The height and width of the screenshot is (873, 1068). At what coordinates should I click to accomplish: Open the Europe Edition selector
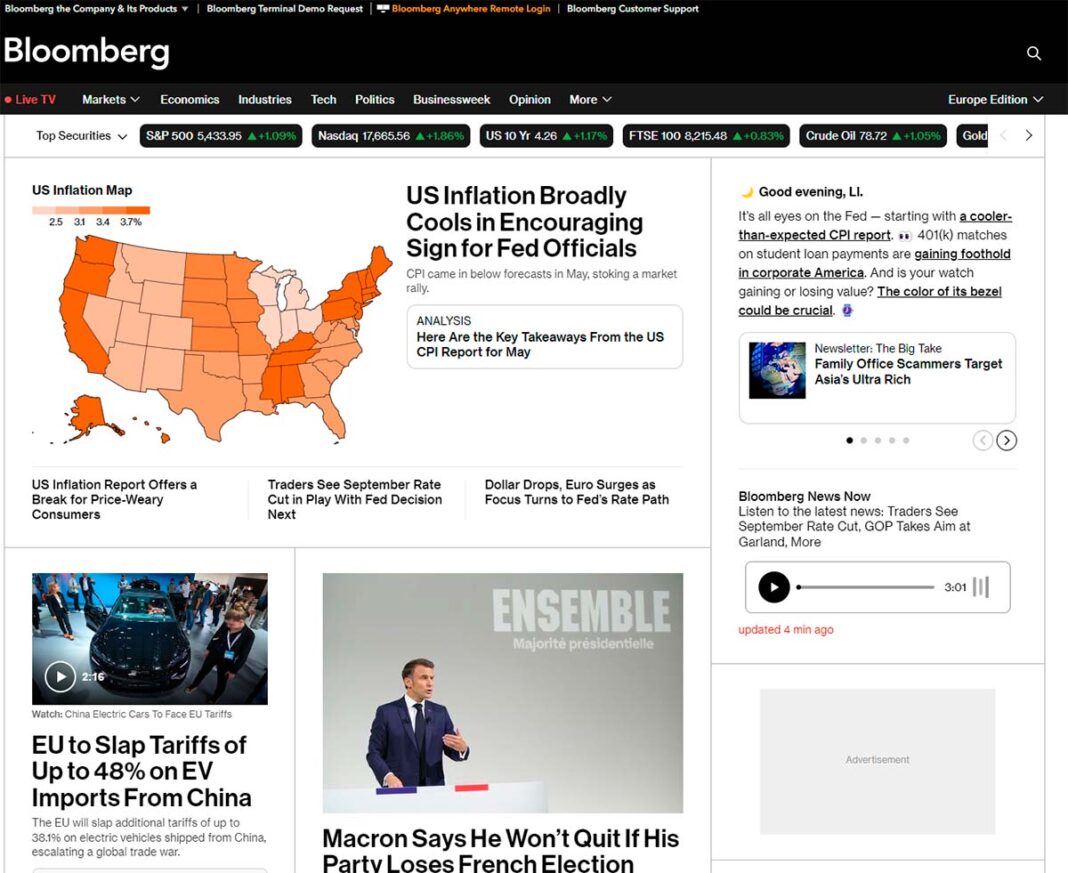(995, 99)
